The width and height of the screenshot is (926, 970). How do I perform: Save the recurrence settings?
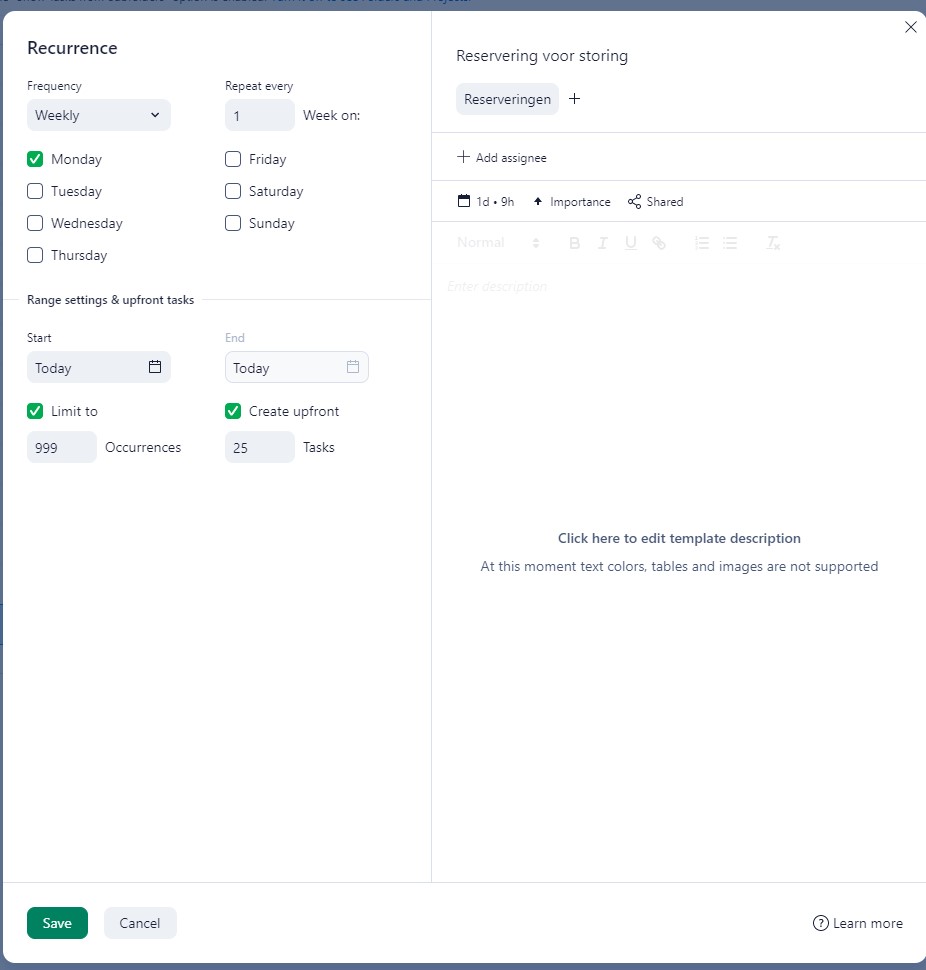pos(58,923)
